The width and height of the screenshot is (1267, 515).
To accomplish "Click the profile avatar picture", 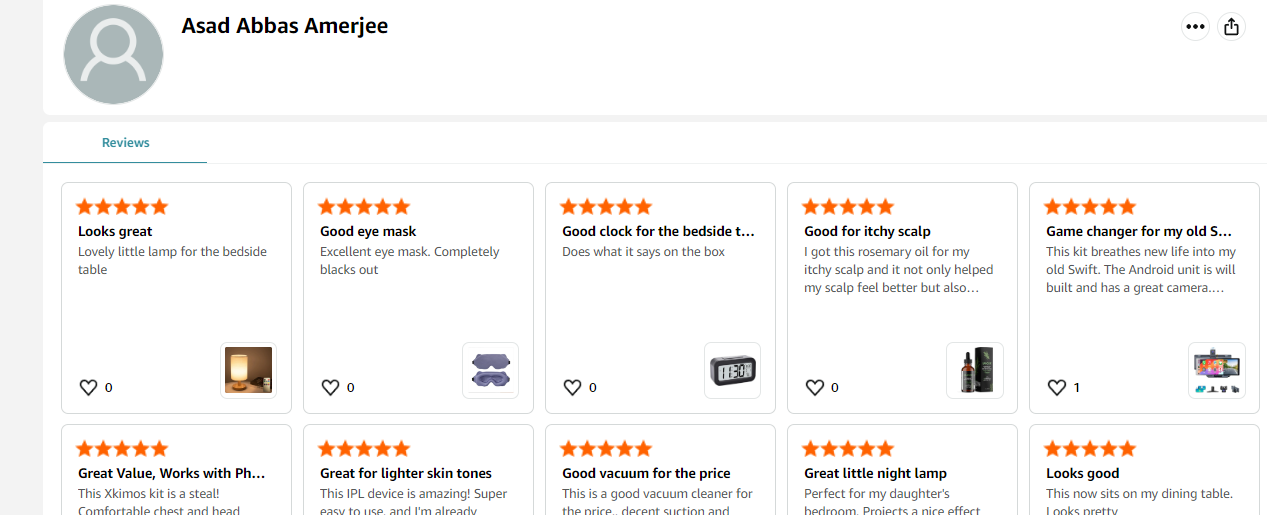I will point(113,55).
